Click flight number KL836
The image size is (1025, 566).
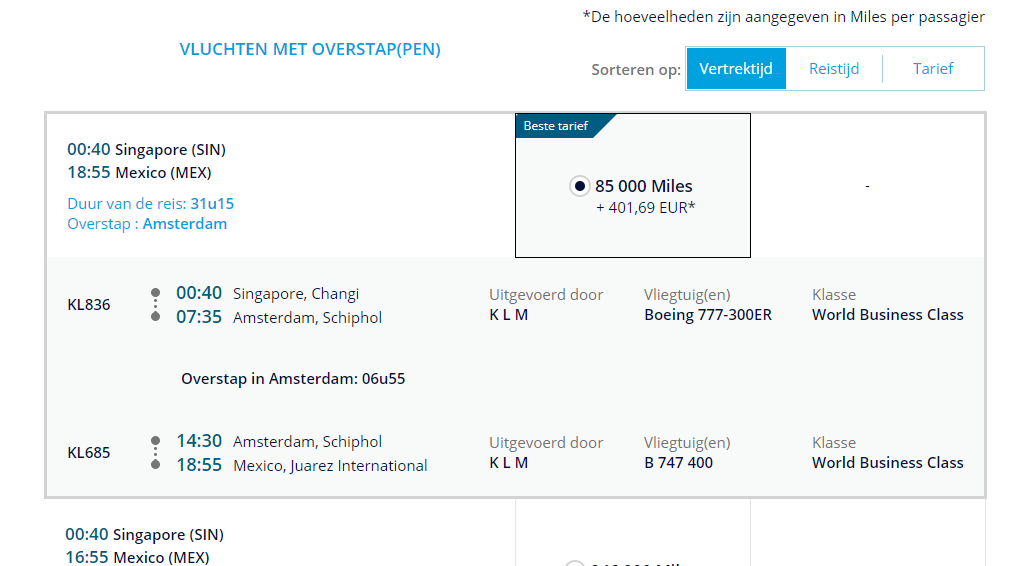[x=89, y=305]
